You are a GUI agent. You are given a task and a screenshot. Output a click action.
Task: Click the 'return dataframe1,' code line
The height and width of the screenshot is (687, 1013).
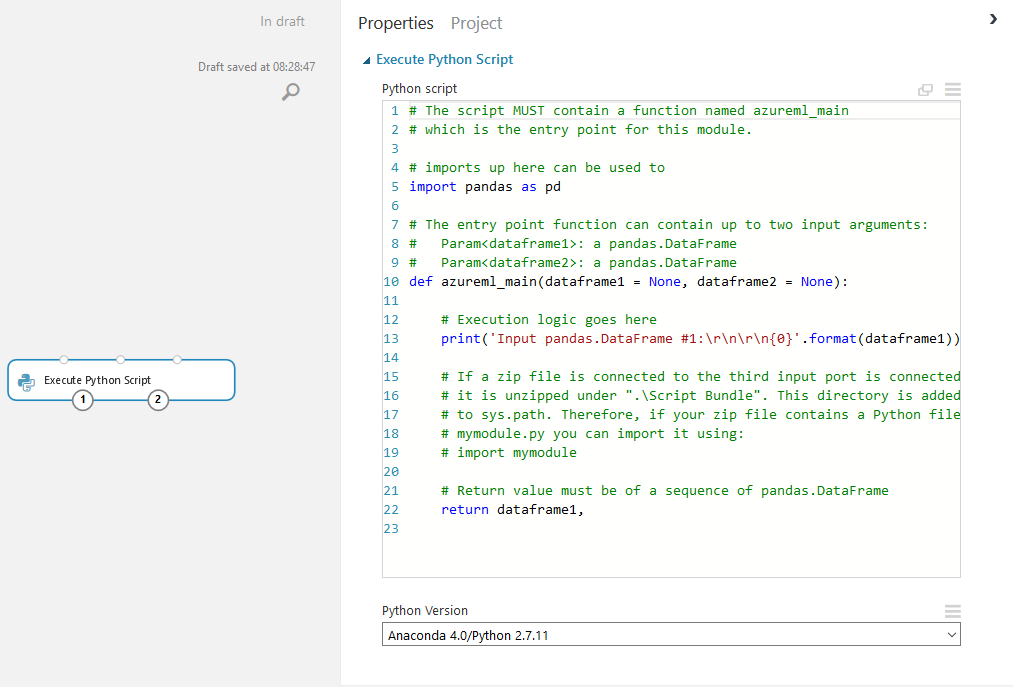512,510
